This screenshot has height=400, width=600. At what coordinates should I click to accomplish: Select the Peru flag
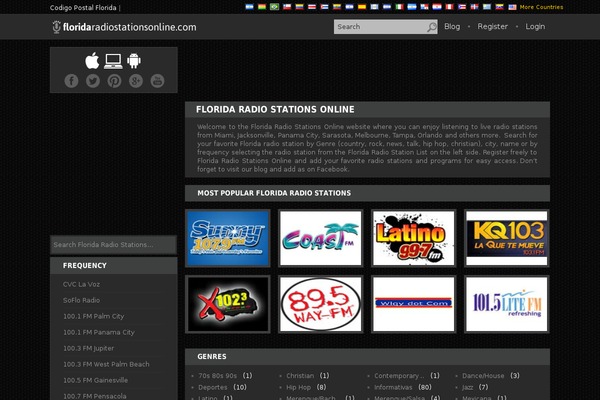click(x=450, y=7)
